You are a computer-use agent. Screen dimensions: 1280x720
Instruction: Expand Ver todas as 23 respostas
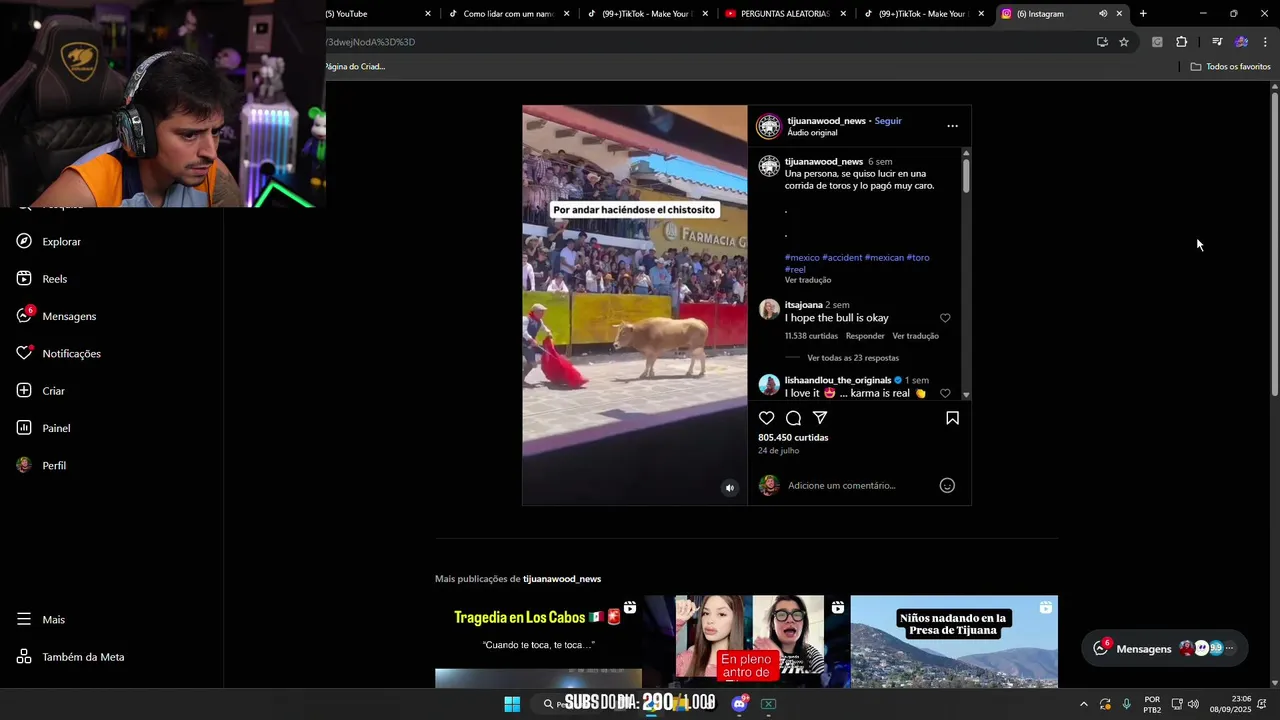(x=853, y=357)
